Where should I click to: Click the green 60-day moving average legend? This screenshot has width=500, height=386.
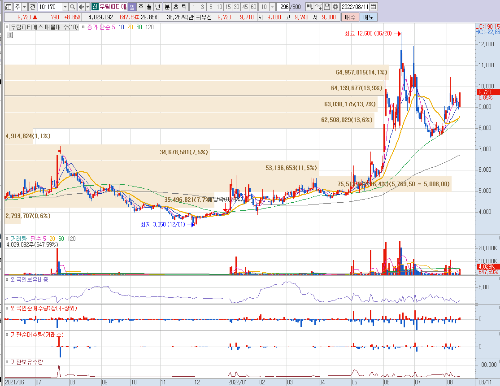pyautogui.click(x=140, y=27)
